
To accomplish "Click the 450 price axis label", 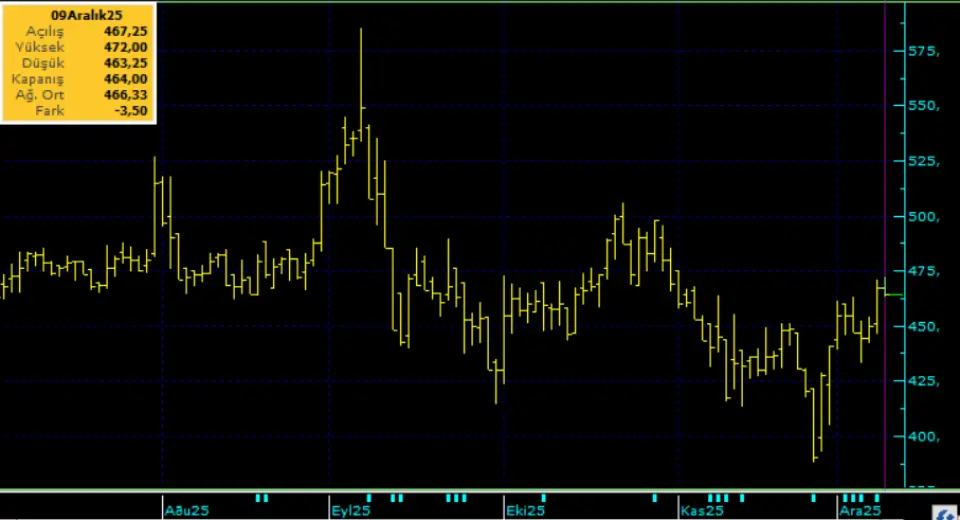I will pos(923,327).
